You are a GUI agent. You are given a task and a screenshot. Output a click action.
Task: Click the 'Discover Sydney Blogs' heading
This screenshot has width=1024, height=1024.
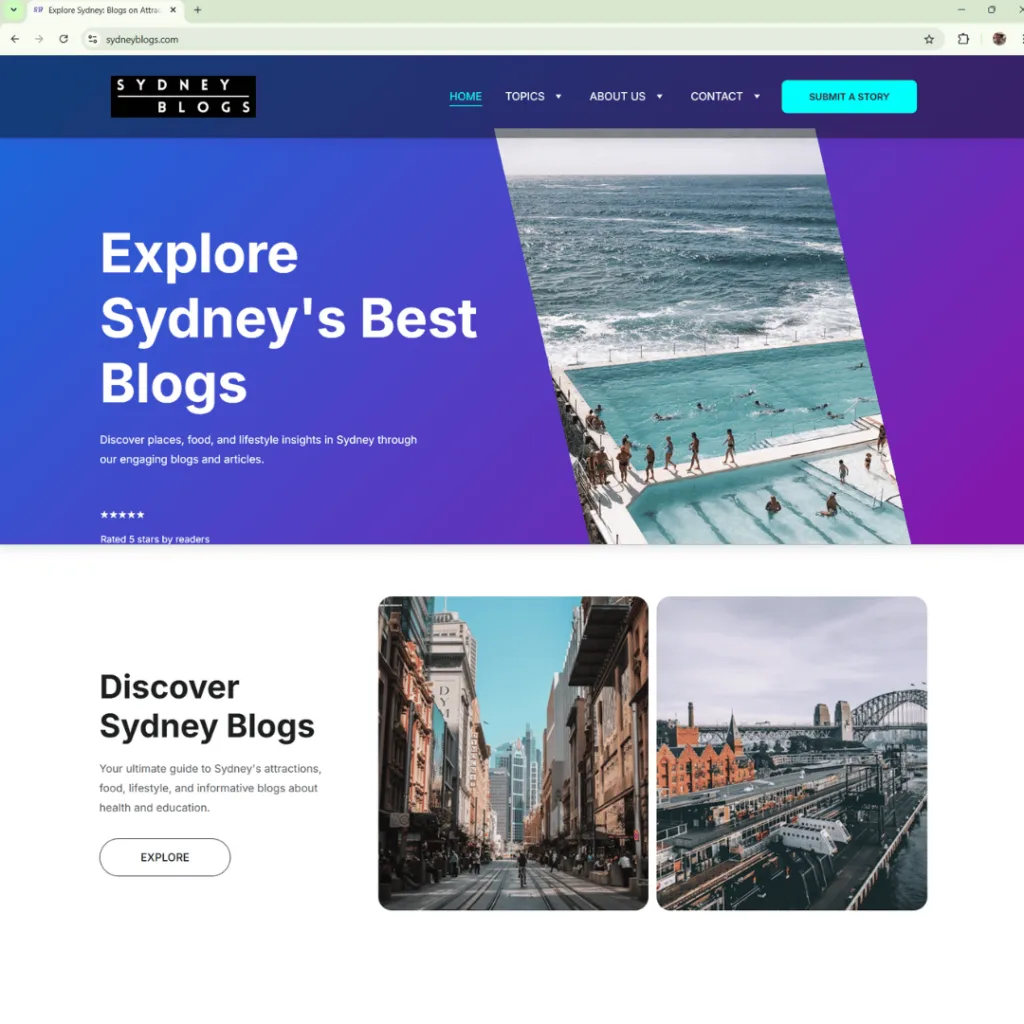click(x=206, y=706)
